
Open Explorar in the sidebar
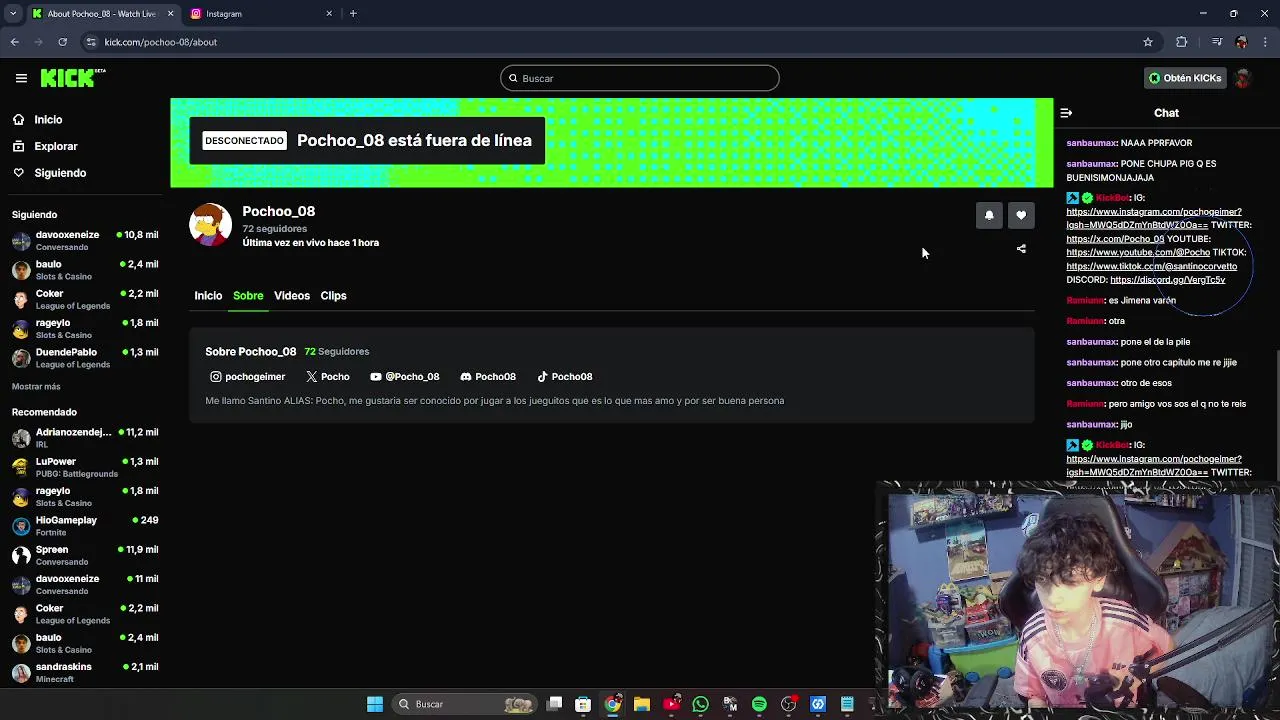click(x=55, y=146)
